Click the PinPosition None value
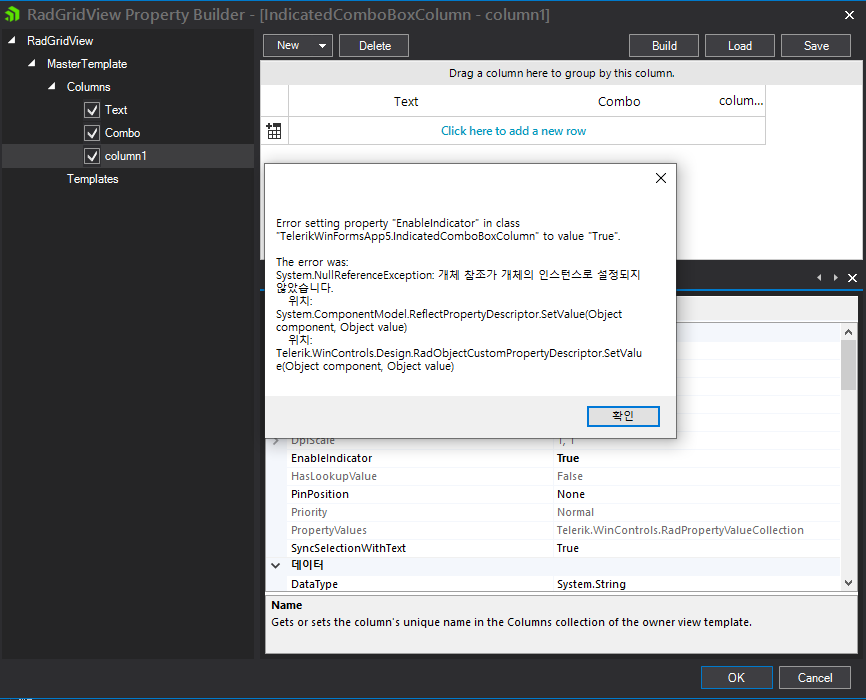The height and width of the screenshot is (700, 866). 571,494
